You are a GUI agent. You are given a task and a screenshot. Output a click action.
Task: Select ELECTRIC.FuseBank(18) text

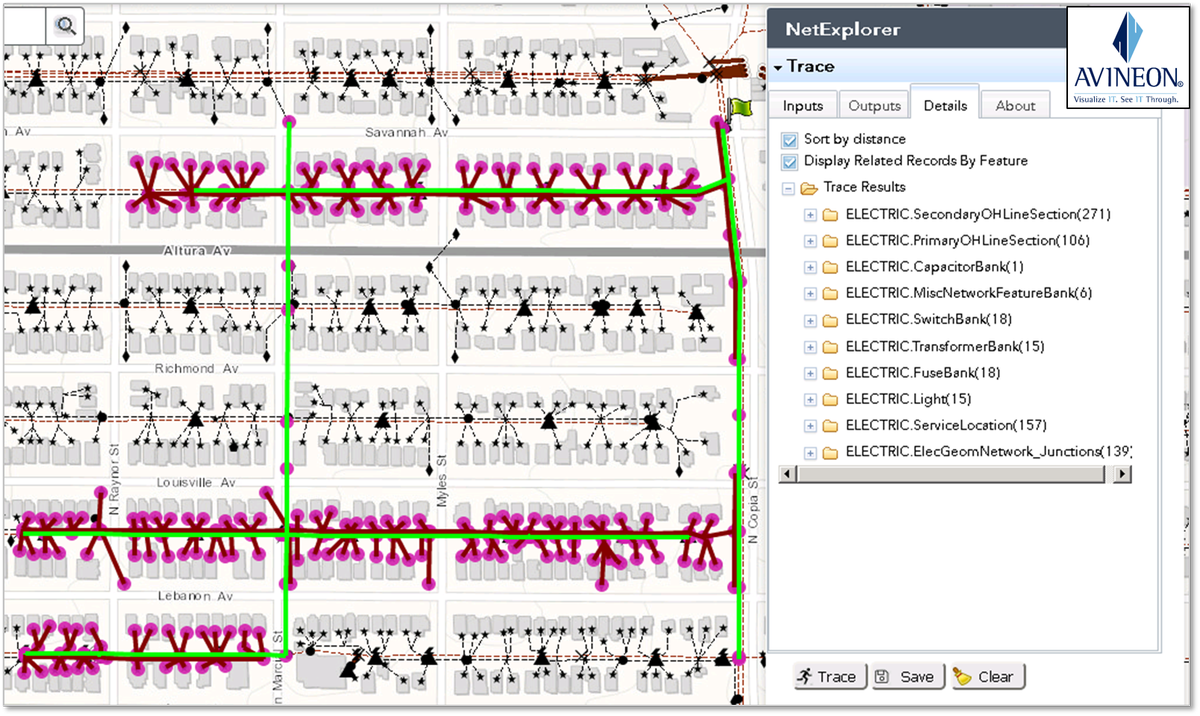click(x=922, y=373)
